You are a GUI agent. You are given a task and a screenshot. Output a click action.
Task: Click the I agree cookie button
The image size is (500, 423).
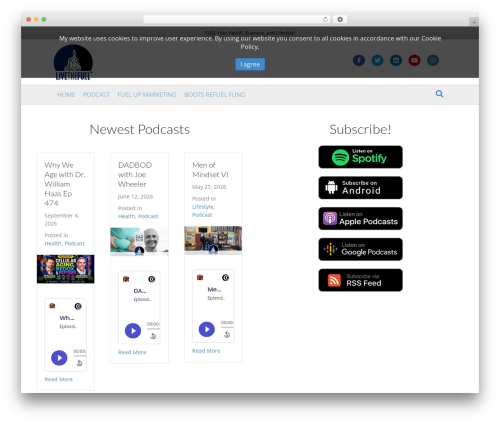[x=250, y=64]
